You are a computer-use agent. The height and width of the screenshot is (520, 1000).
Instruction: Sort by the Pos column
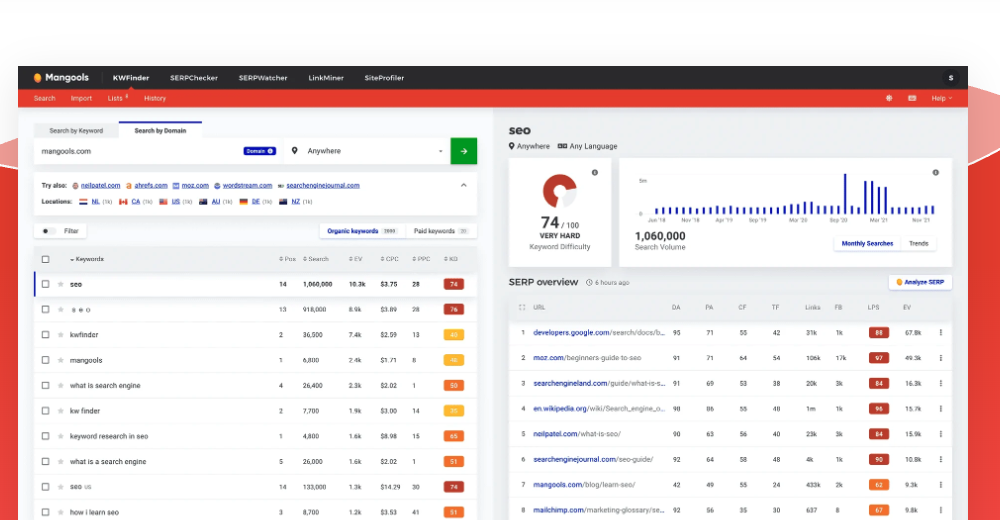click(288, 259)
